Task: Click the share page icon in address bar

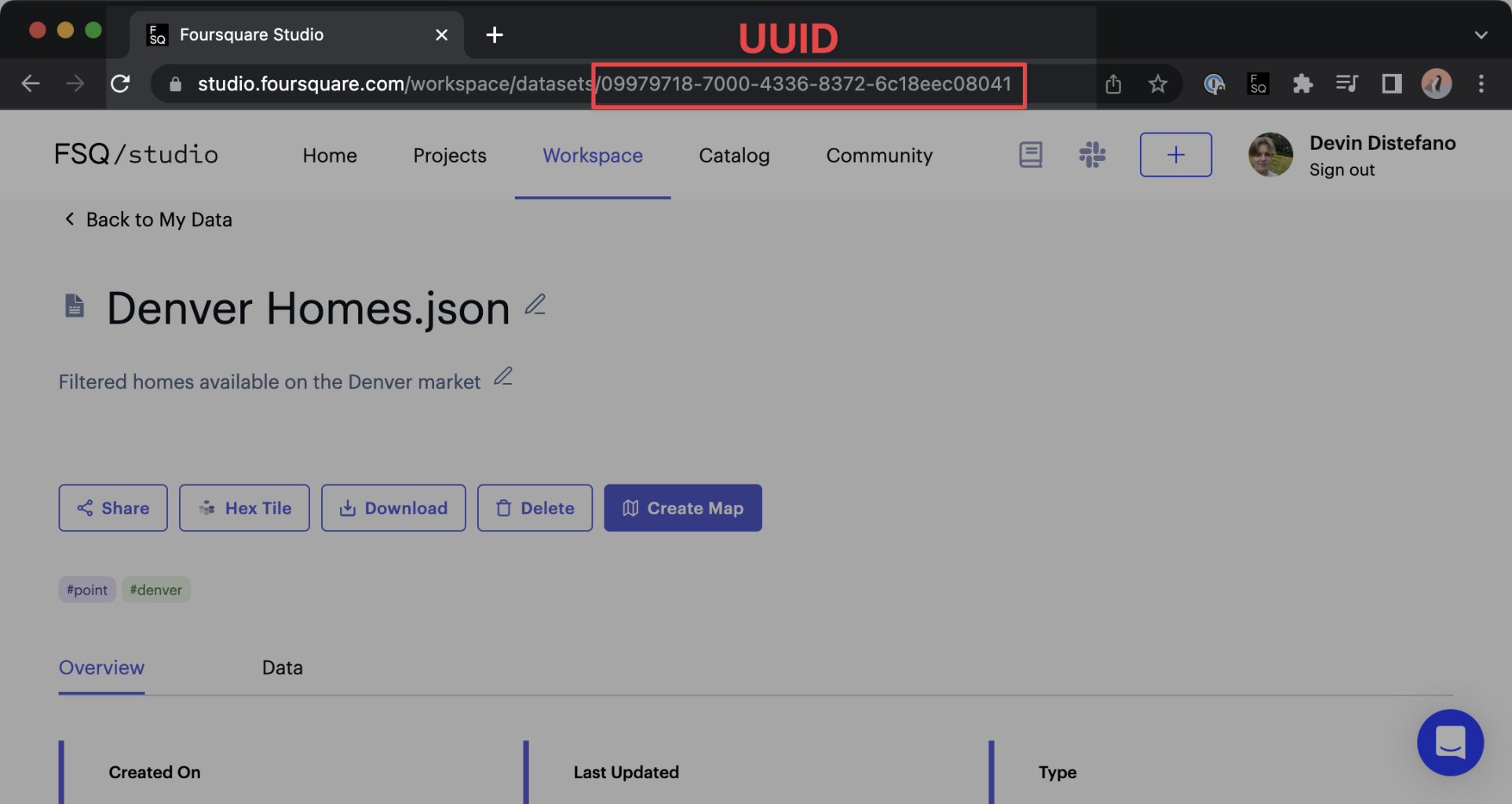Action: (1113, 84)
